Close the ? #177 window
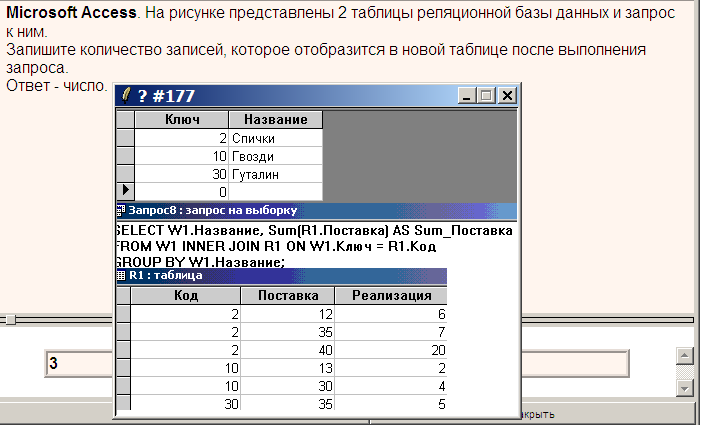Screen dimensions: 706x425 507,95
